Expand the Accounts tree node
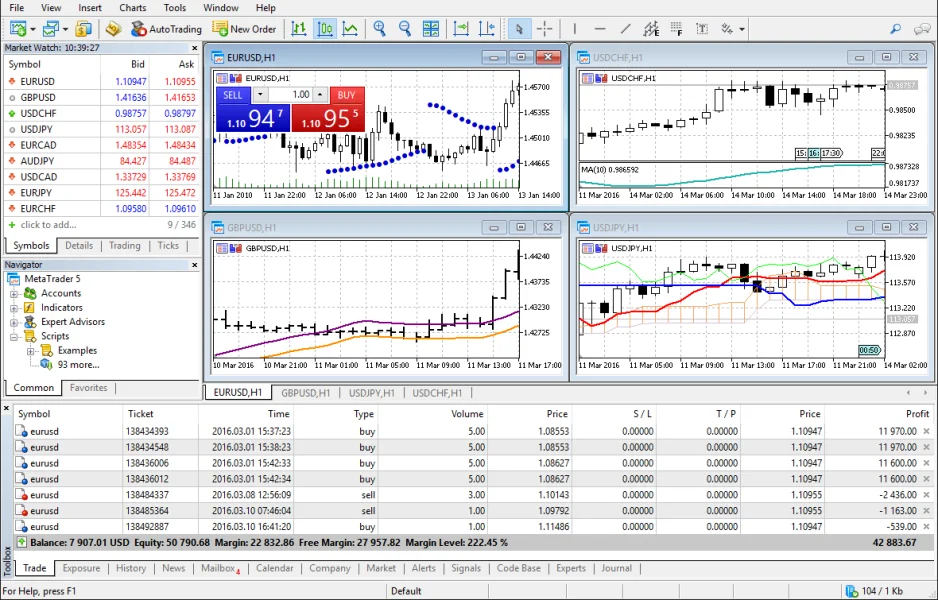 click(x=15, y=294)
